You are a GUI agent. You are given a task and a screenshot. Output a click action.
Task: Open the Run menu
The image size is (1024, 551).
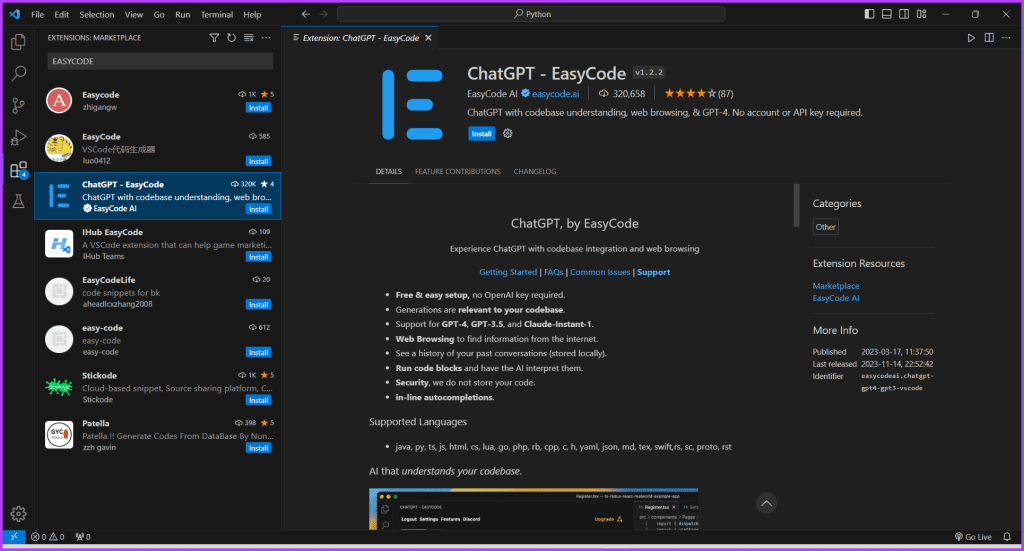click(183, 14)
